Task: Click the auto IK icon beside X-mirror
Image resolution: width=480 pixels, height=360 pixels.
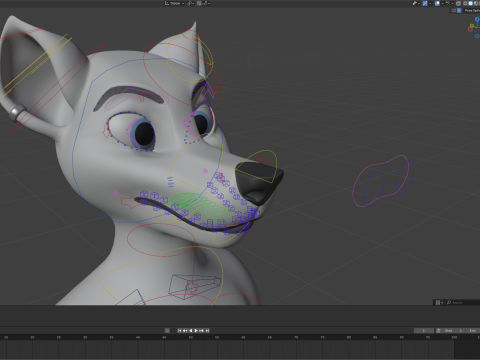Action: click(x=454, y=10)
